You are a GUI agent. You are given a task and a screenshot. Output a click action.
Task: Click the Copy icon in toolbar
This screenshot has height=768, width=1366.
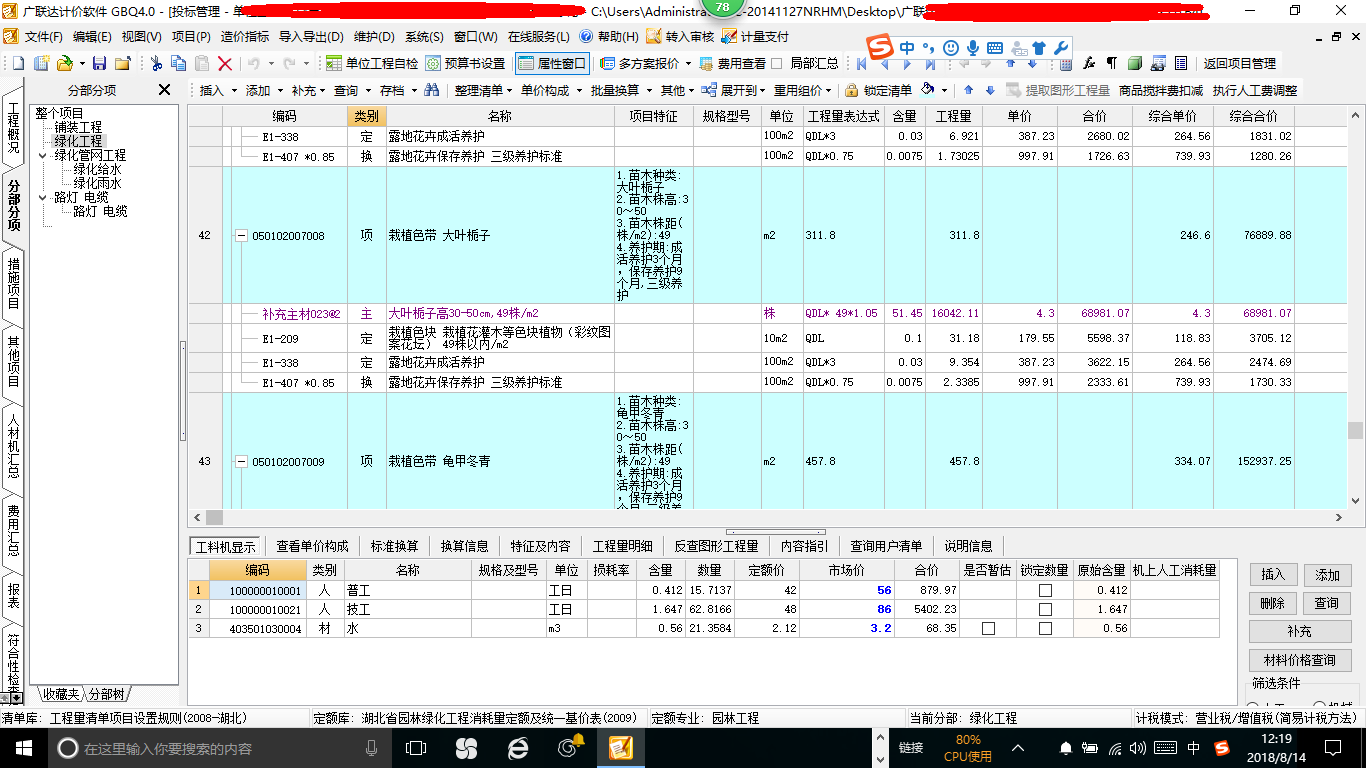178,63
